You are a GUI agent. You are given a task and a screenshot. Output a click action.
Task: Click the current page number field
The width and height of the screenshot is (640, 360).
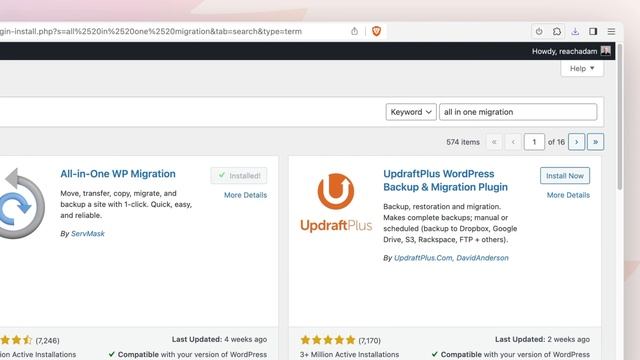click(x=534, y=142)
